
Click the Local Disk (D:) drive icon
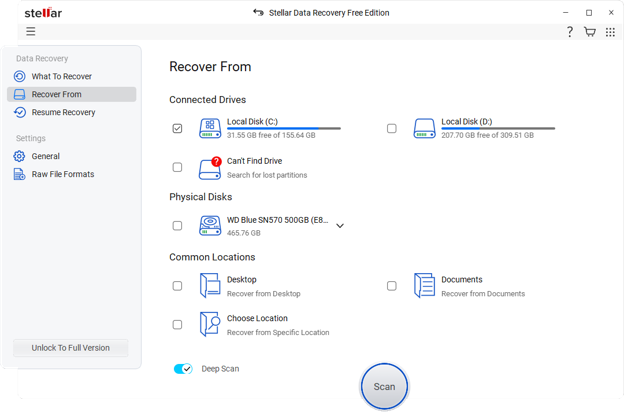pyautogui.click(x=424, y=128)
